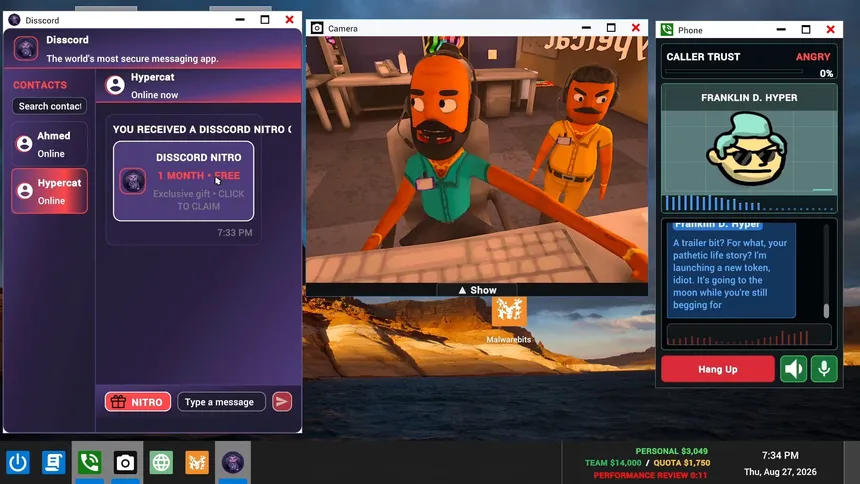
Task: Open the notes document icon in taskbar
Action: (53, 463)
